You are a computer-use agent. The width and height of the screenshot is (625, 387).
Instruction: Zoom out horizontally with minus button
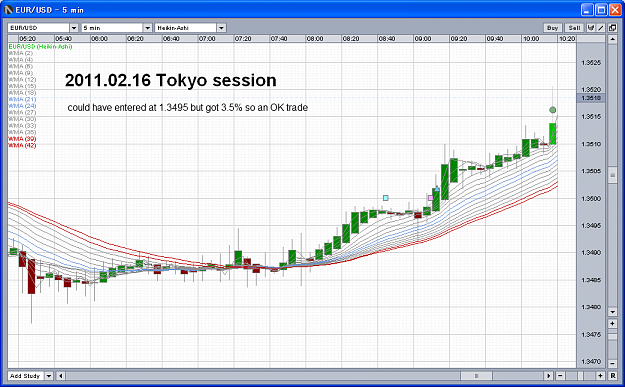point(560,376)
